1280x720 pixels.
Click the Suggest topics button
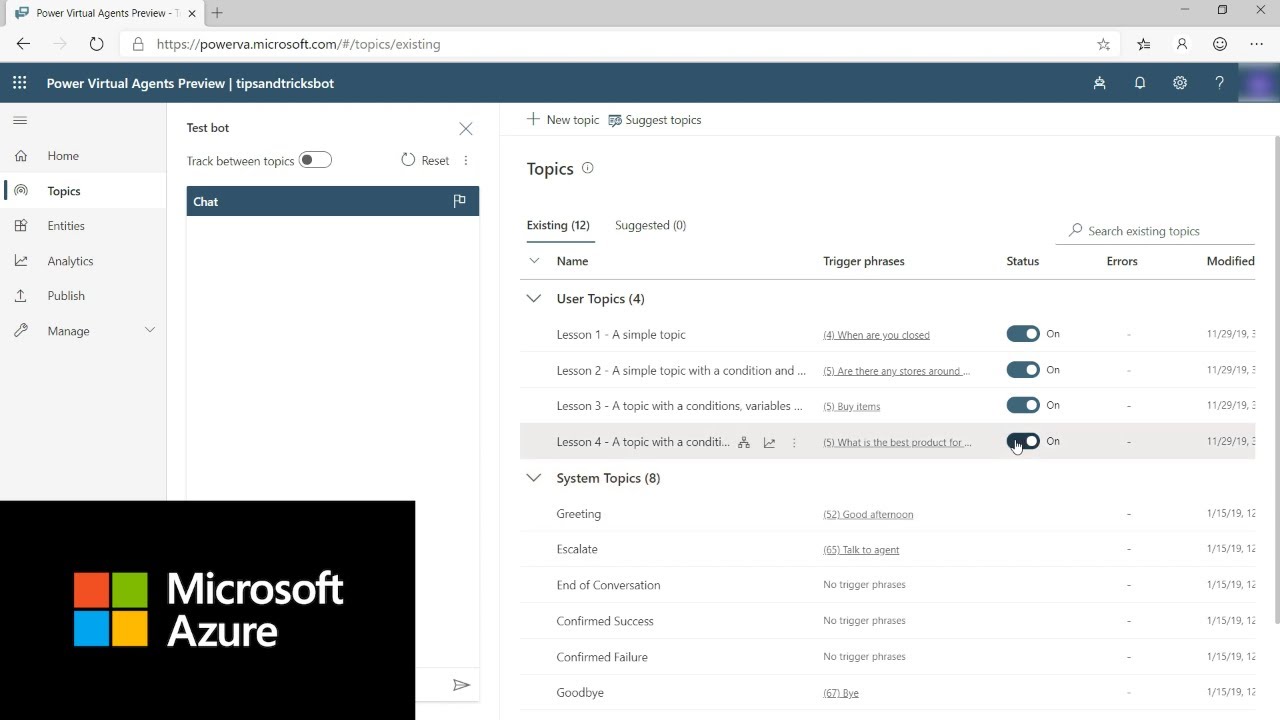655,120
